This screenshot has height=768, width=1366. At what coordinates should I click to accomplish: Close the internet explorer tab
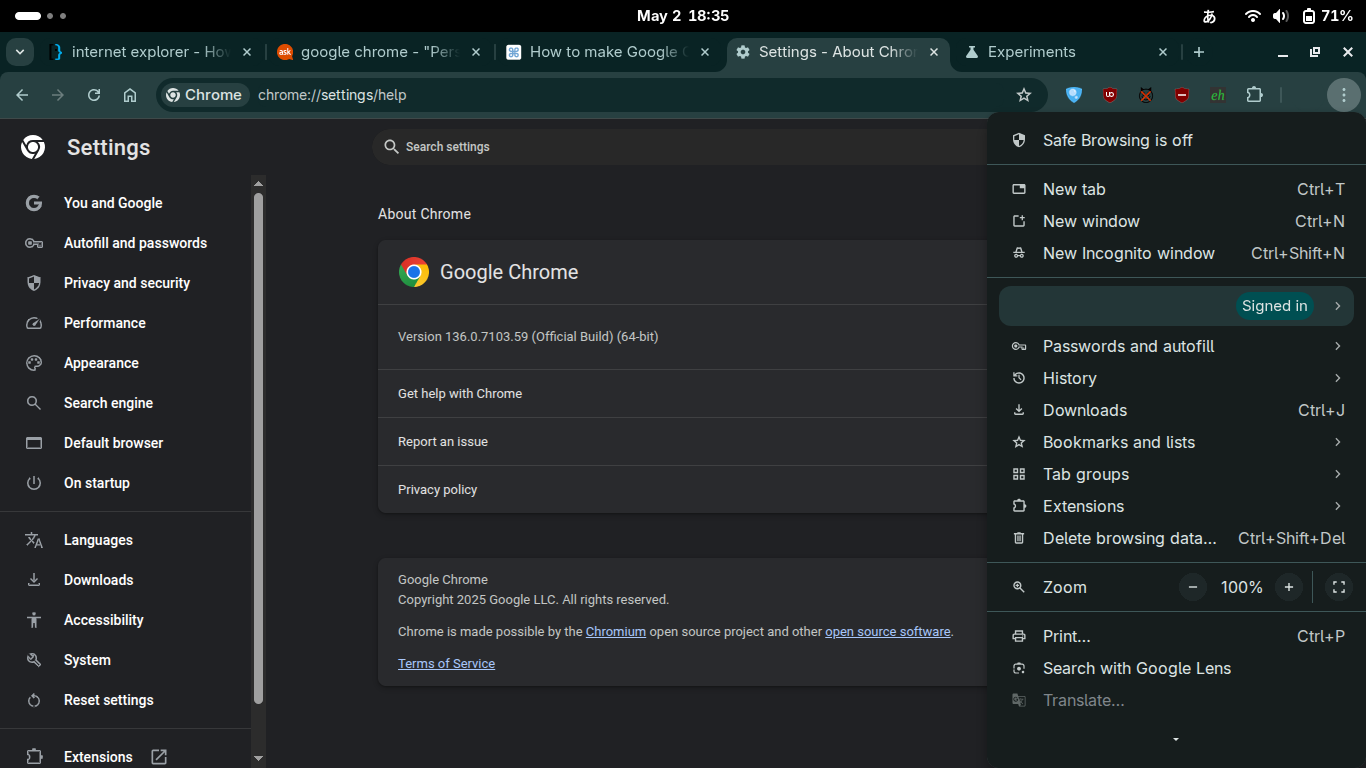point(247,52)
